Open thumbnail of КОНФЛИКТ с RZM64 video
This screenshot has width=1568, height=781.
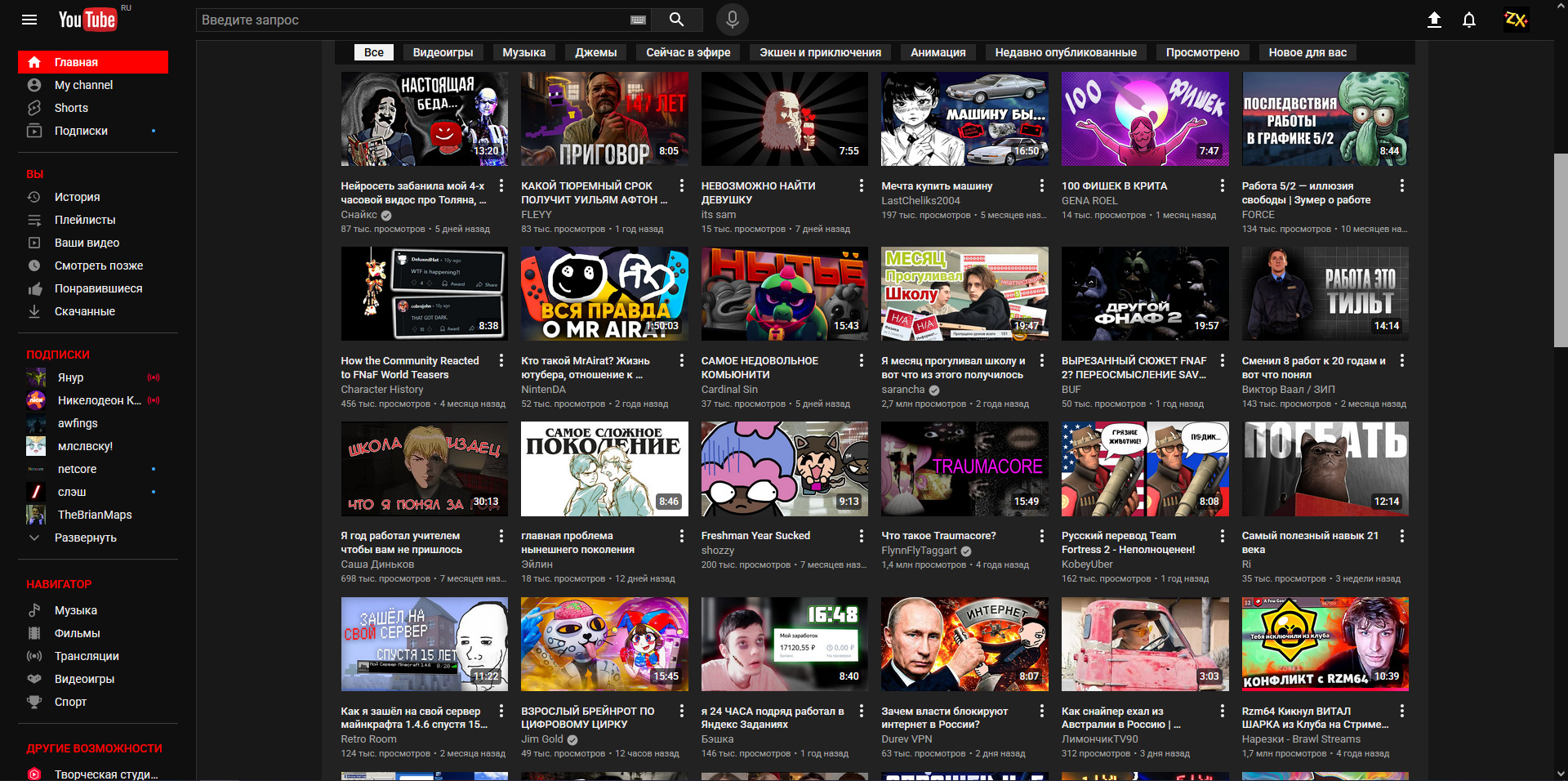tap(1325, 645)
